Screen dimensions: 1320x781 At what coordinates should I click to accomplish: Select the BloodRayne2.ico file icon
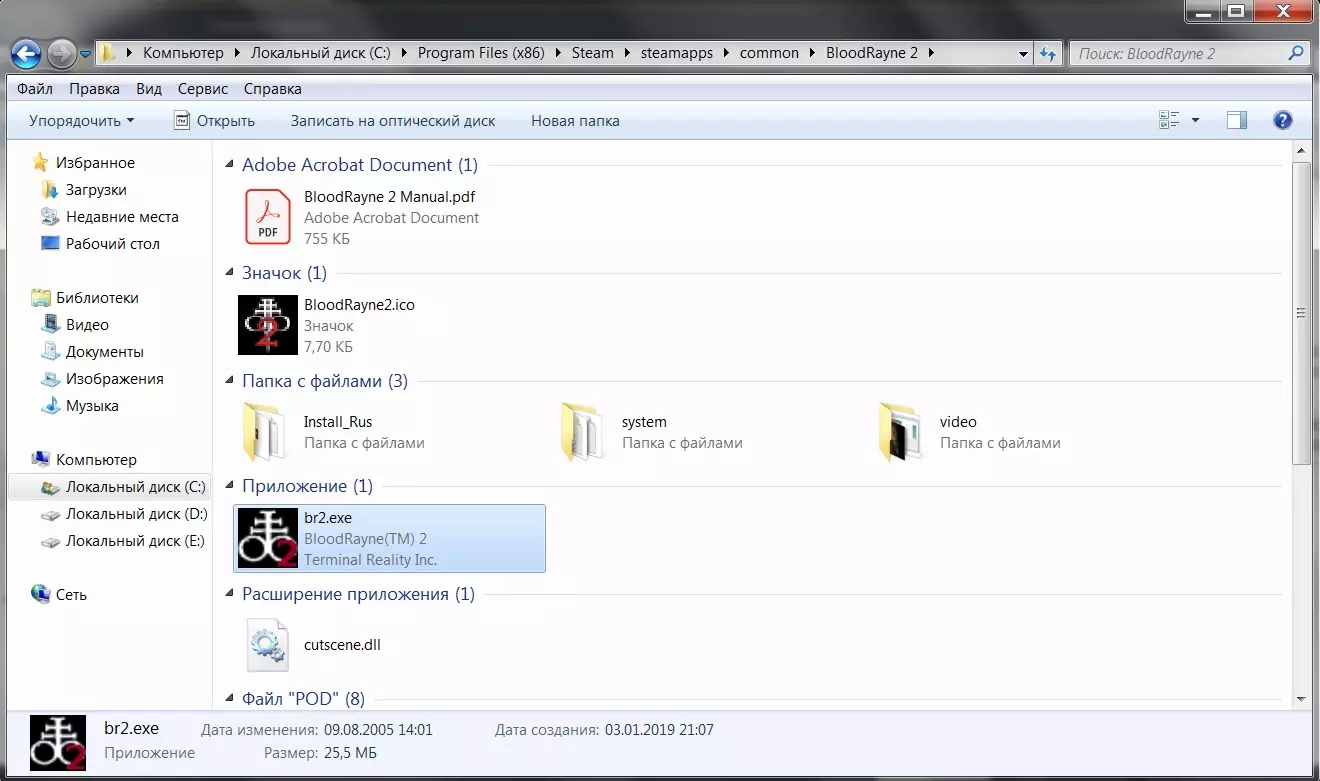268,325
